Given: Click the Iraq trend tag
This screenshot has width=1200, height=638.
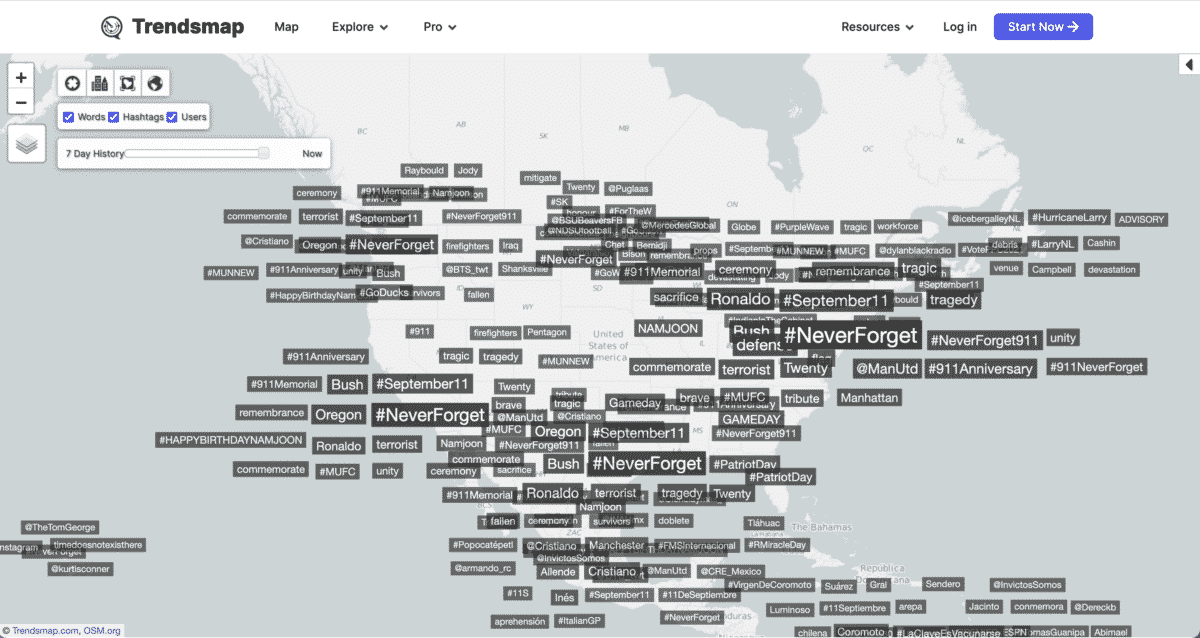Looking at the screenshot, I should [510, 245].
